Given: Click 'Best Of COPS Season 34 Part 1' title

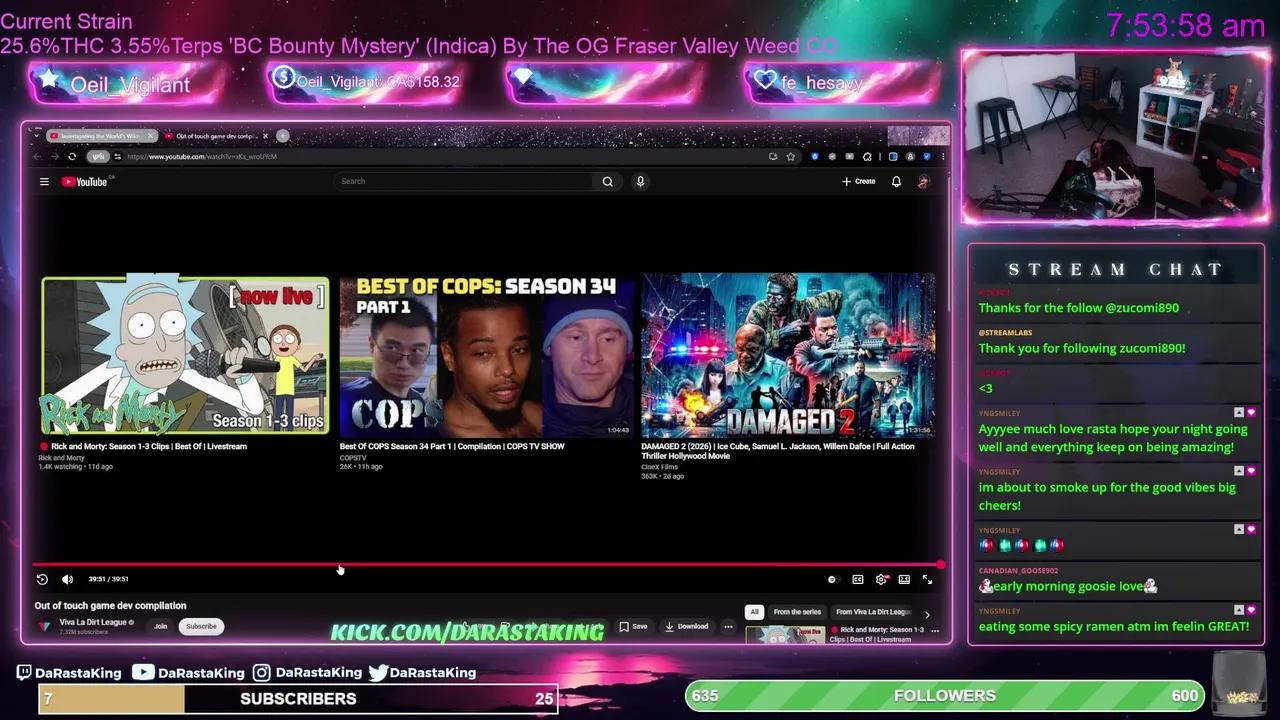Looking at the screenshot, I should pos(452,446).
